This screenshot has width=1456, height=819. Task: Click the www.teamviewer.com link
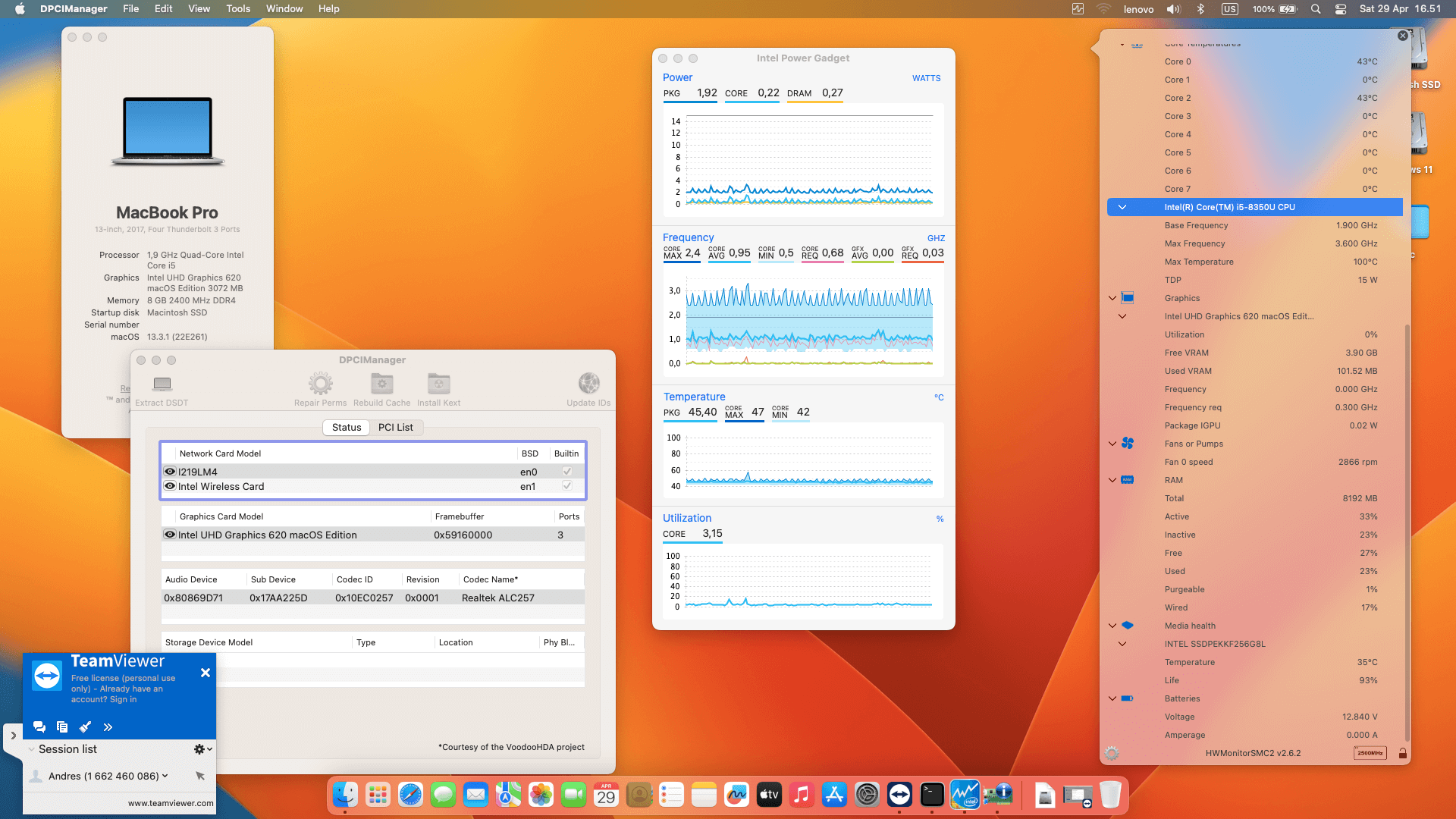coord(171,803)
